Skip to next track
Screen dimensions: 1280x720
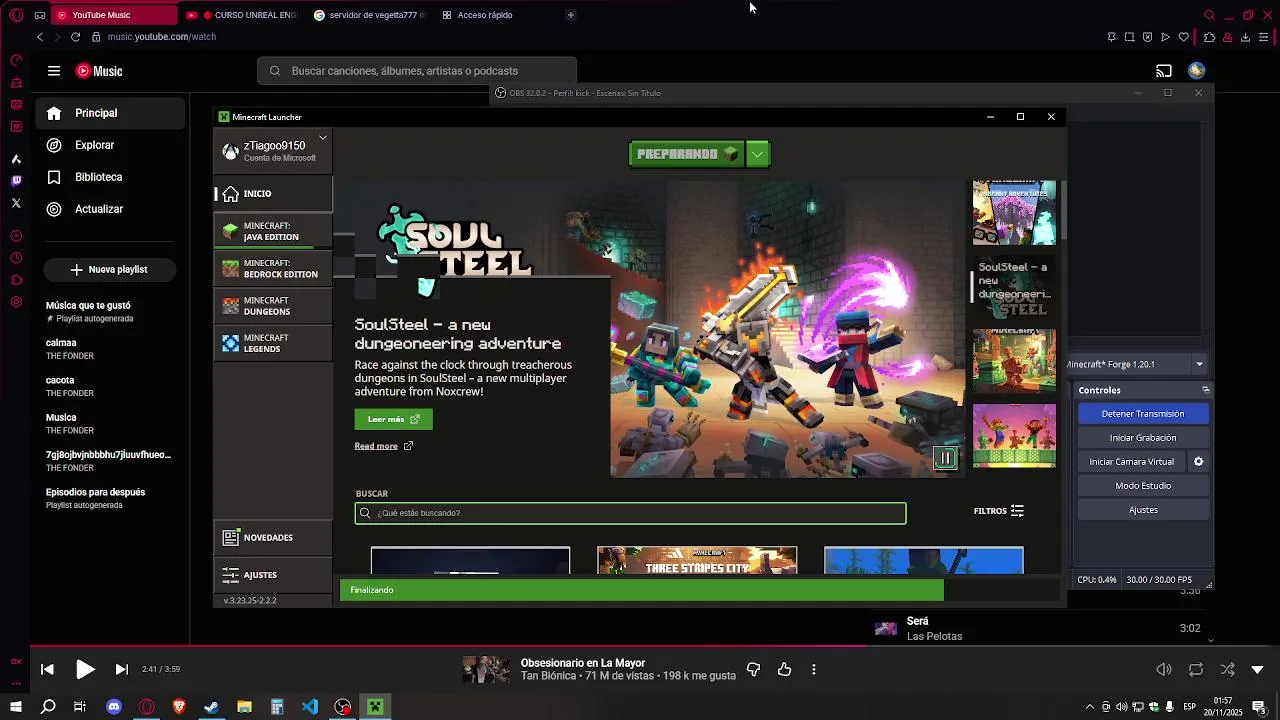[x=122, y=669]
